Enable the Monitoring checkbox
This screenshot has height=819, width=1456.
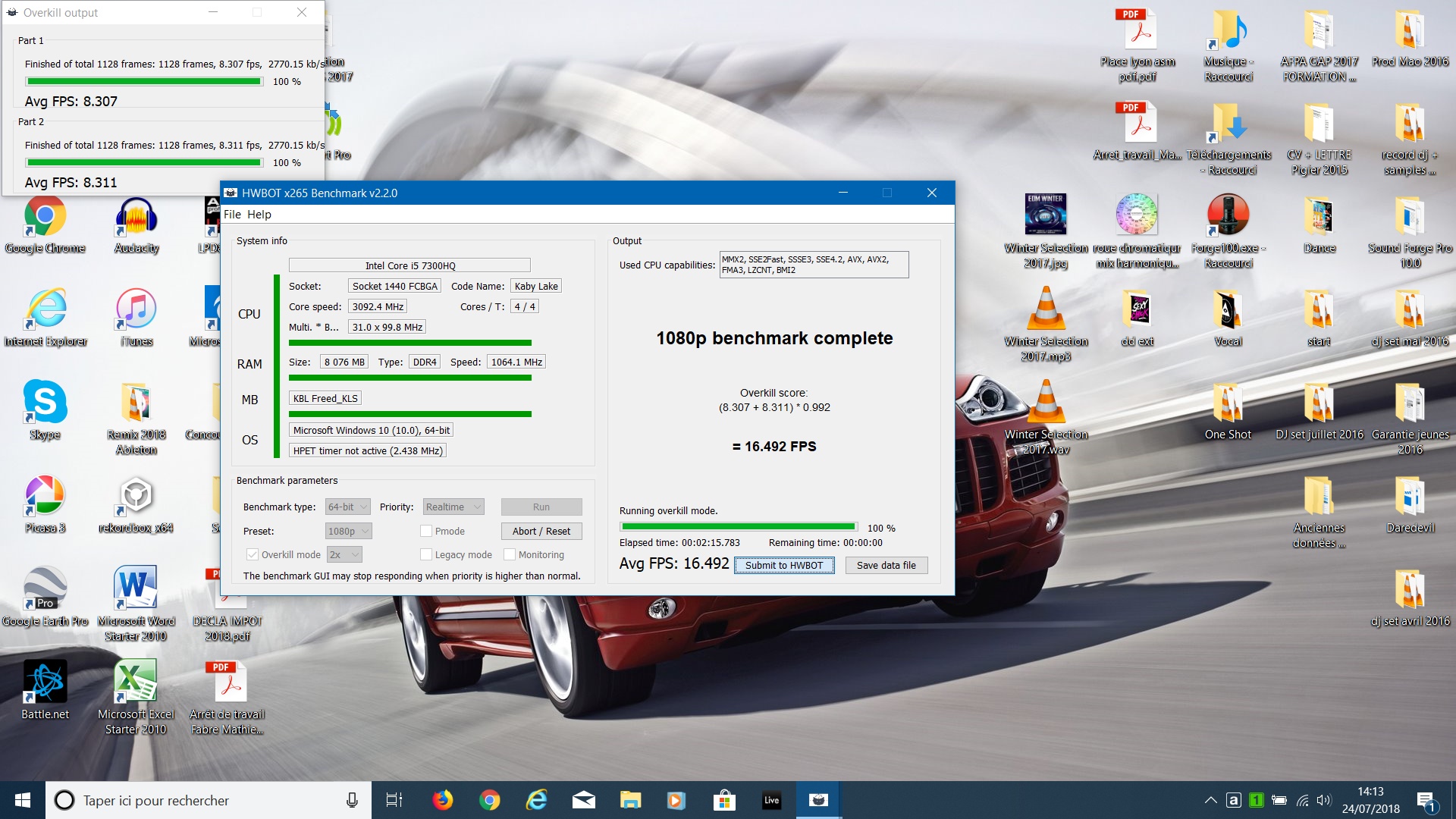(x=510, y=555)
